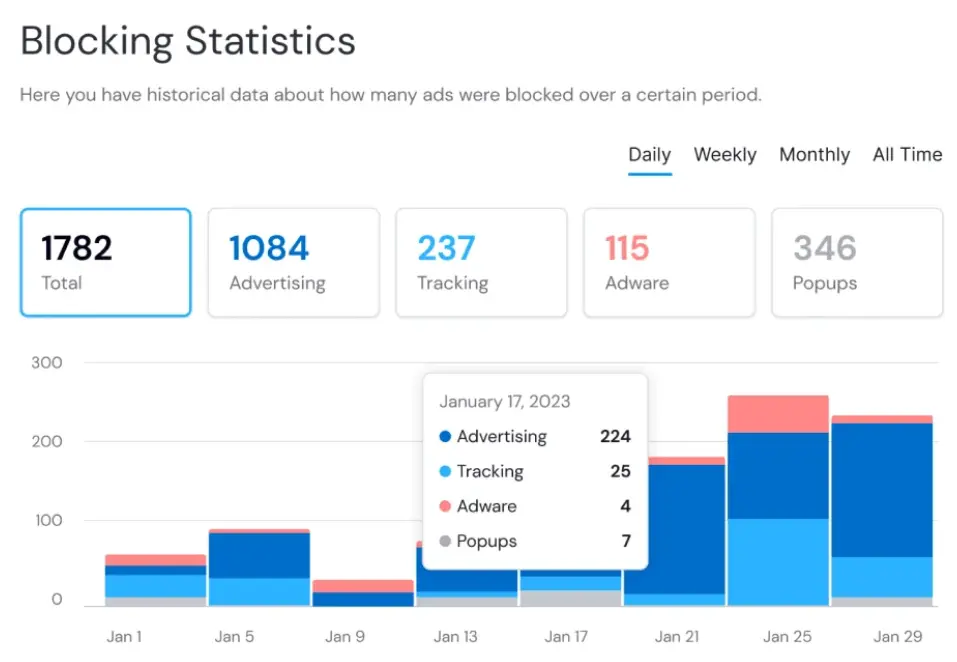Viewport: 957px width, 662px height.
Task: Click the light blue Tracking legend dot
Action: 445,472
